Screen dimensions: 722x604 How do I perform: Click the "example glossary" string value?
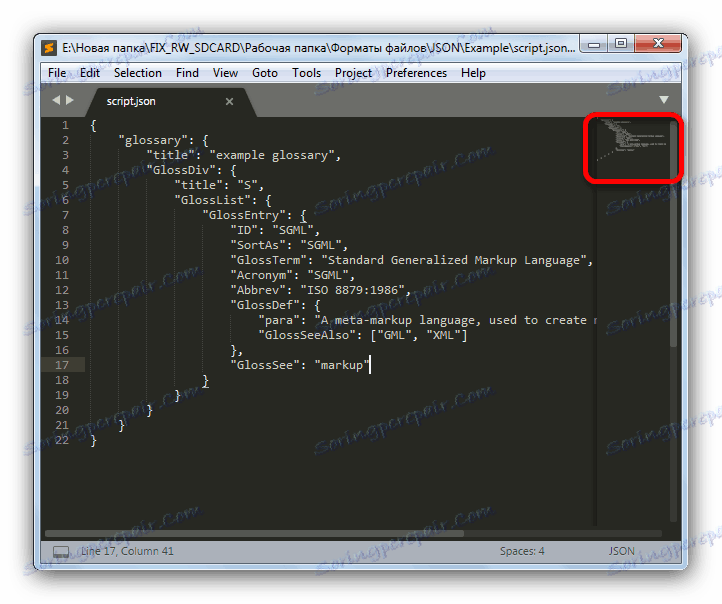tap(272, 155)
